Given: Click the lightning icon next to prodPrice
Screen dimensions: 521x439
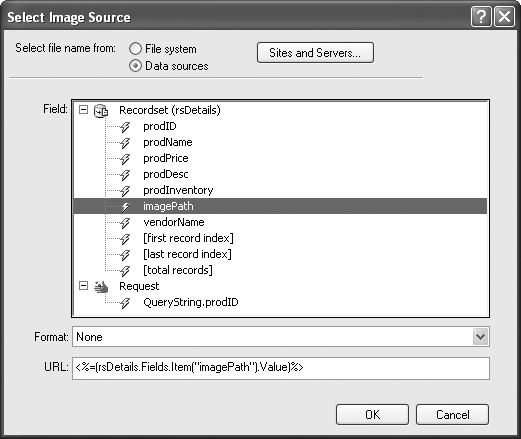Looking at the screenshot, I should [125, 159].
